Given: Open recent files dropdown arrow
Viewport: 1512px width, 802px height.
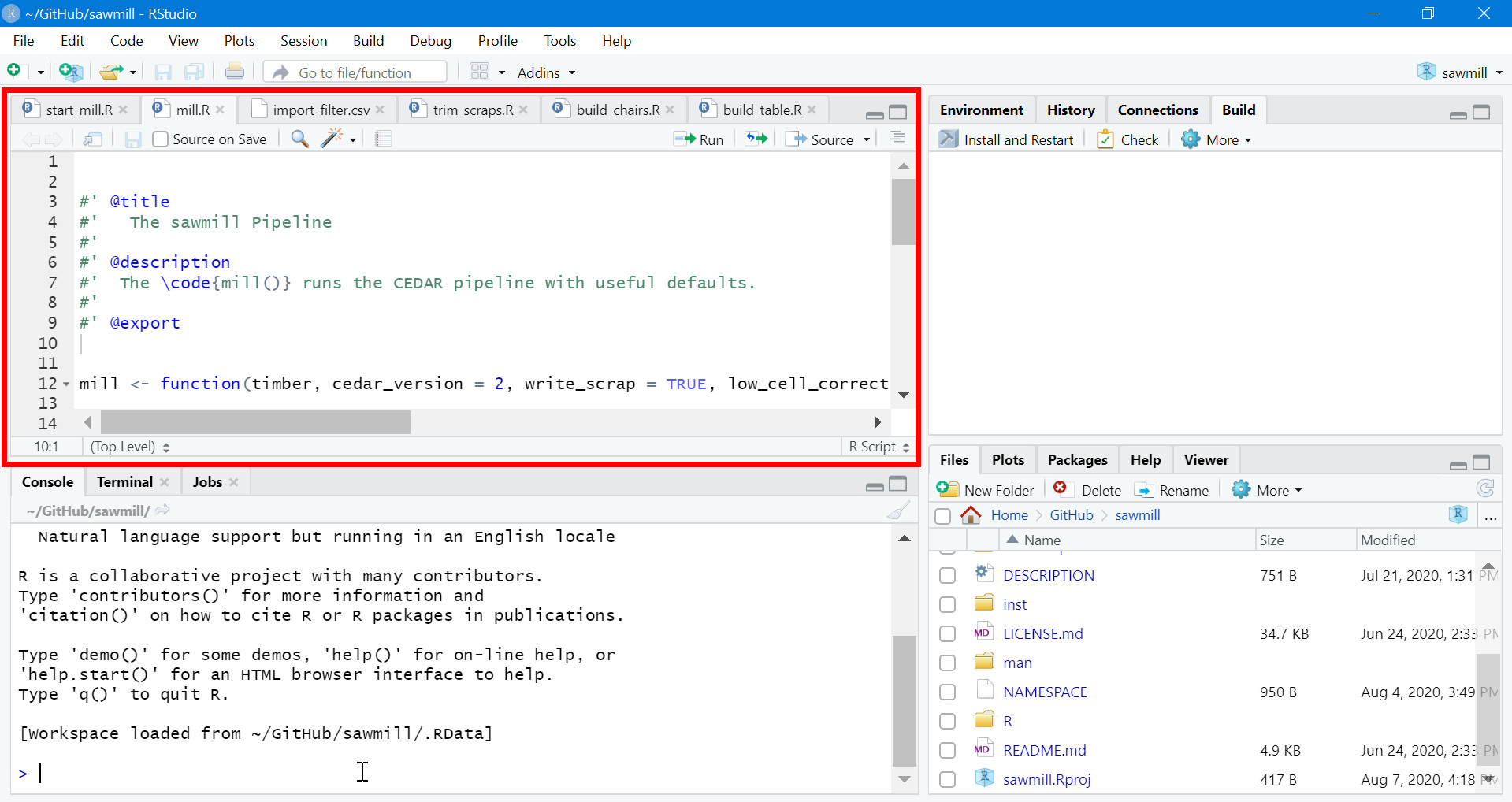Looking at the screenshot, I should 133,72.
